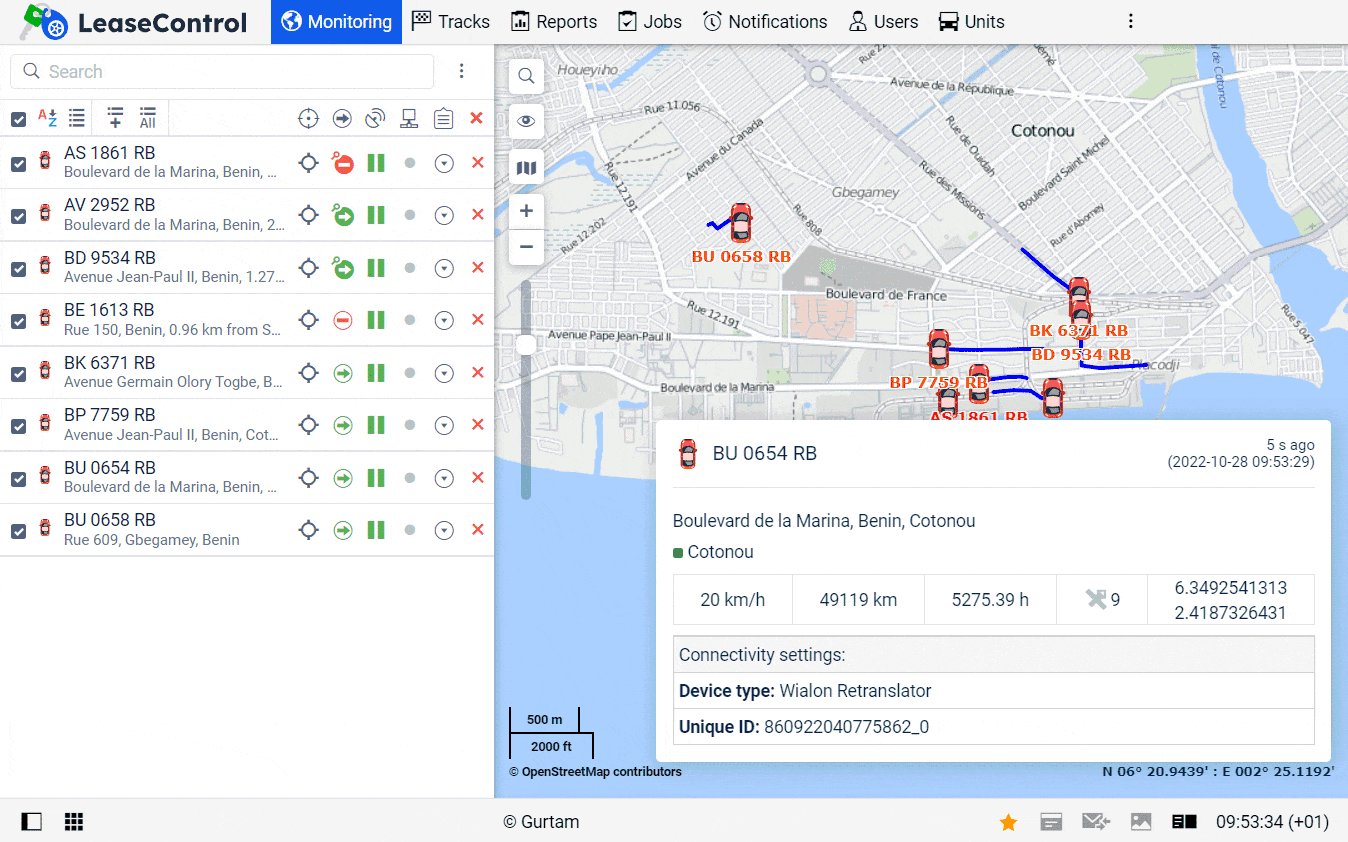The height and width of the screenshot is (842, 1348).
Task: Open BK 6371 RB row options dropdown
Action: coord(444,373)
